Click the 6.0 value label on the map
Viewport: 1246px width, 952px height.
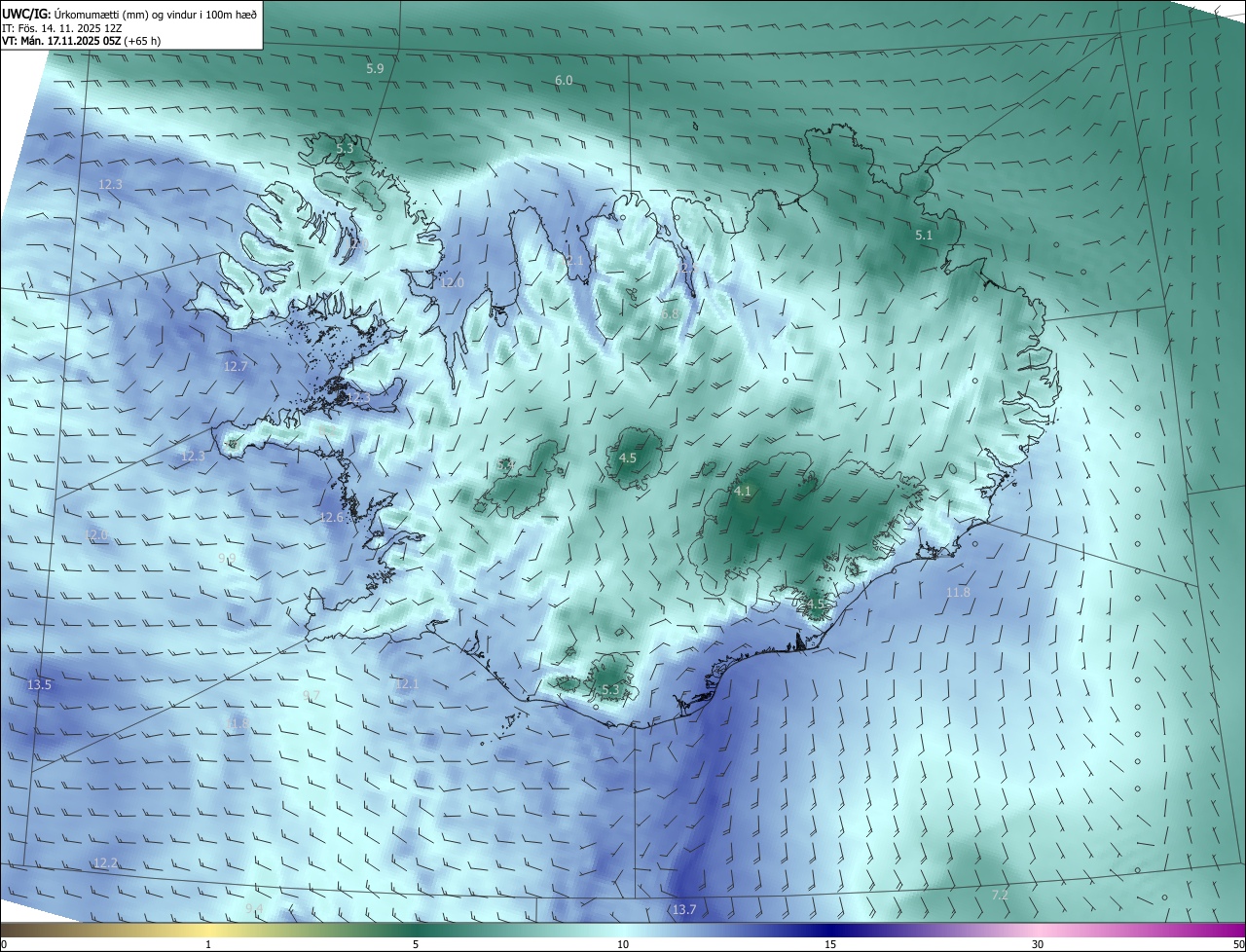[564, 80]
